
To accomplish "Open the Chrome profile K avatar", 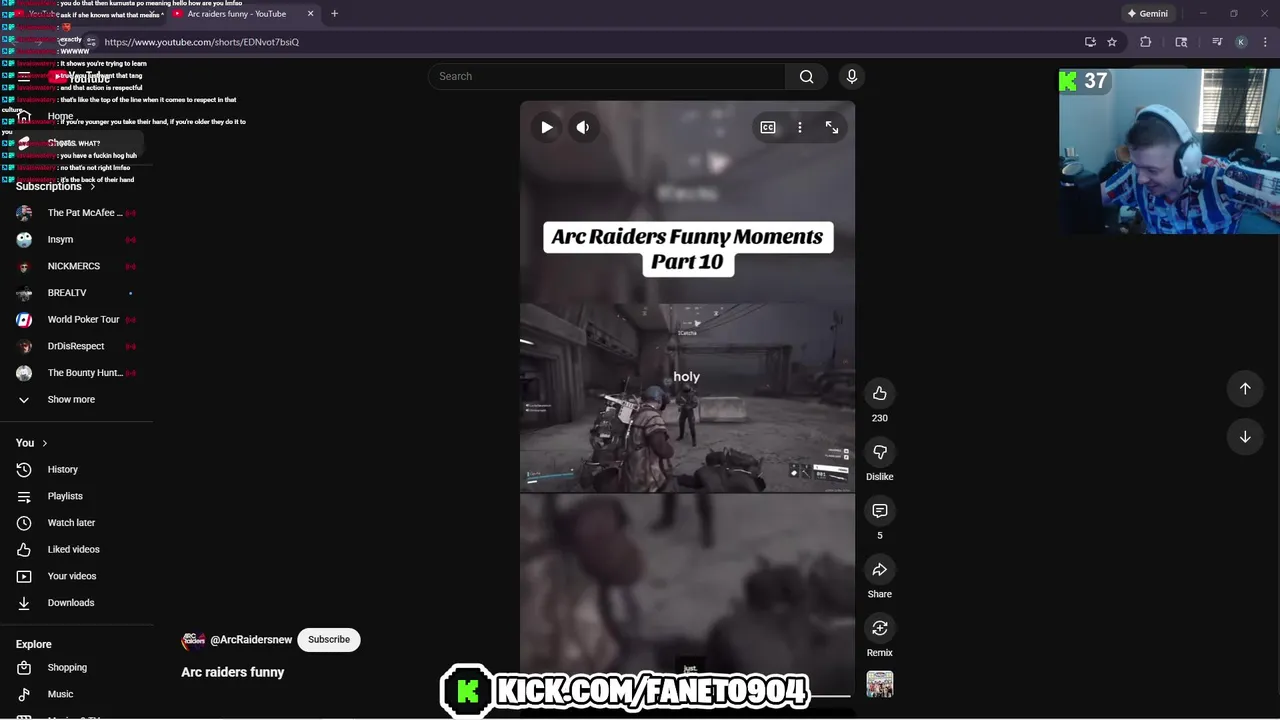I will point(1241,42).
